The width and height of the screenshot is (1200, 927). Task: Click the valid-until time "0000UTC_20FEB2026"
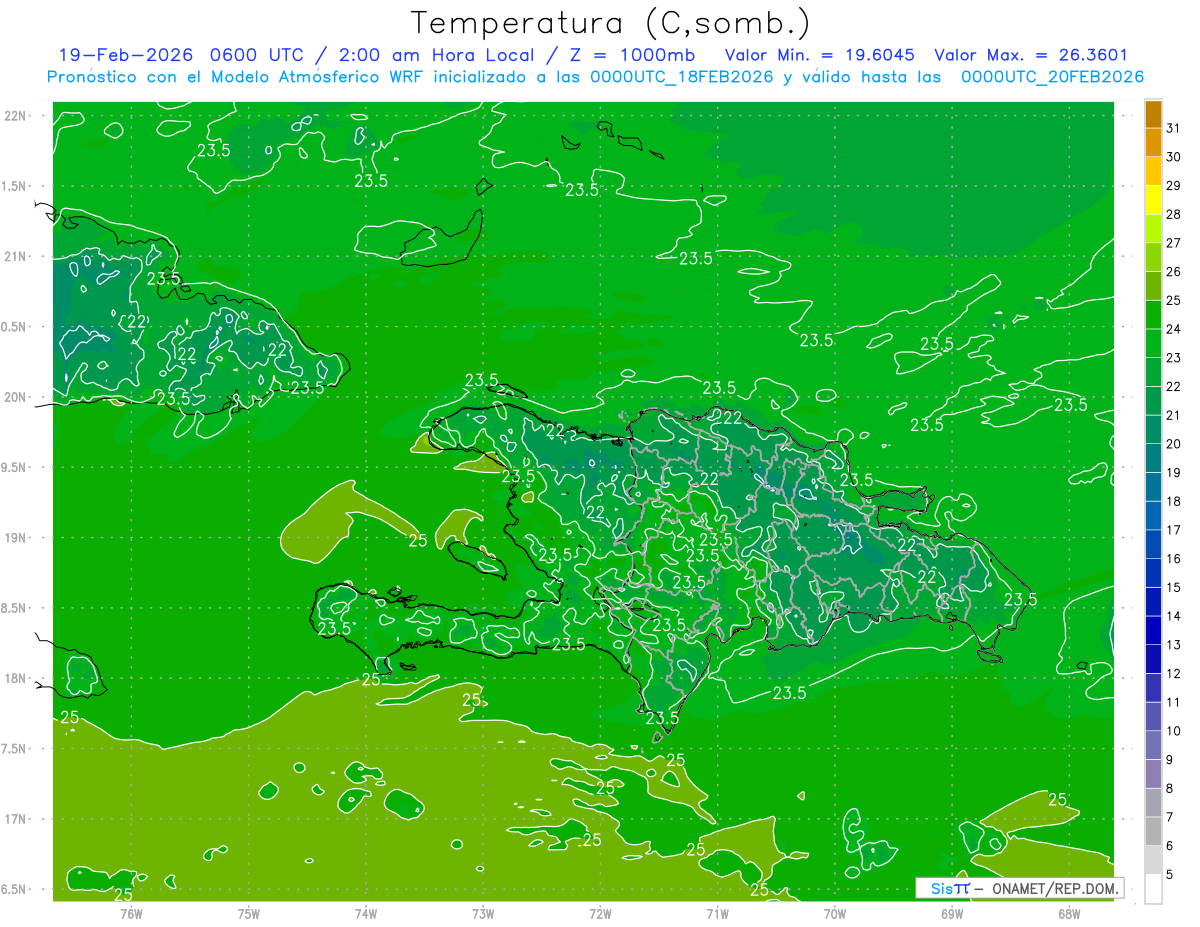[x=1052, y=77]
